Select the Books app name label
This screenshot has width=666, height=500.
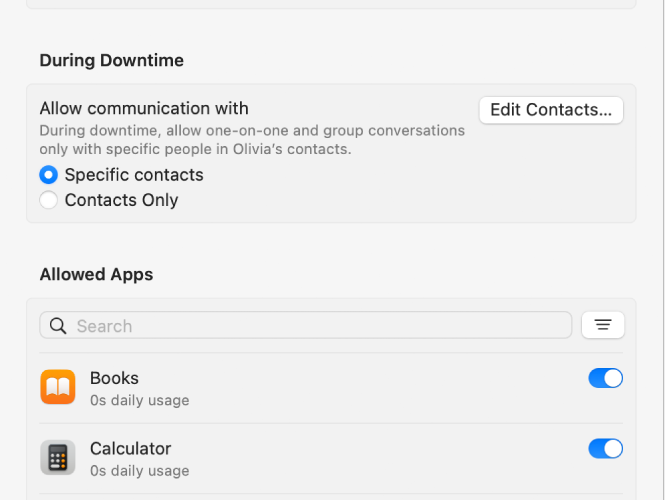point(114,378)
